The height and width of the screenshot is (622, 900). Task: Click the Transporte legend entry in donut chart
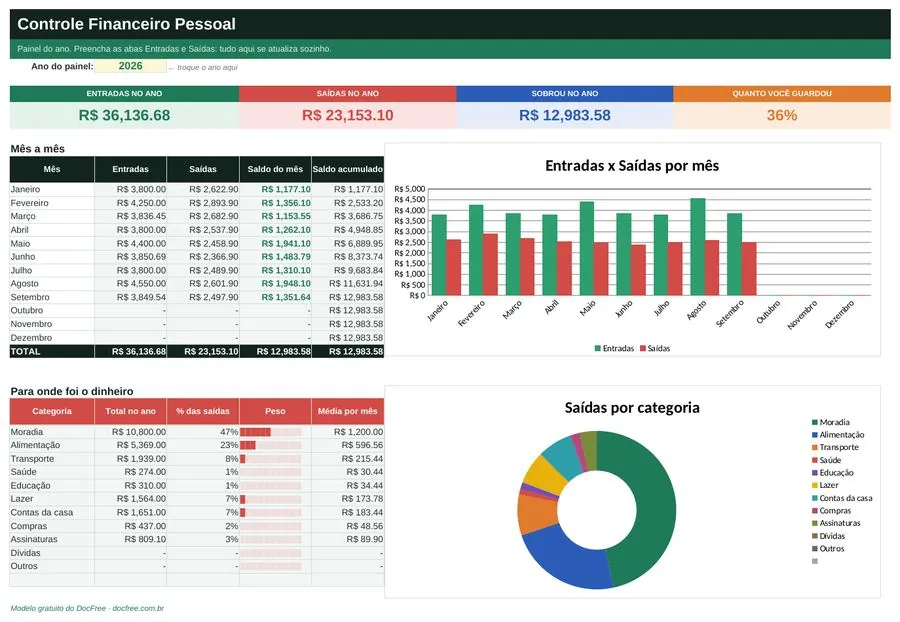click(x=835, y=448)
